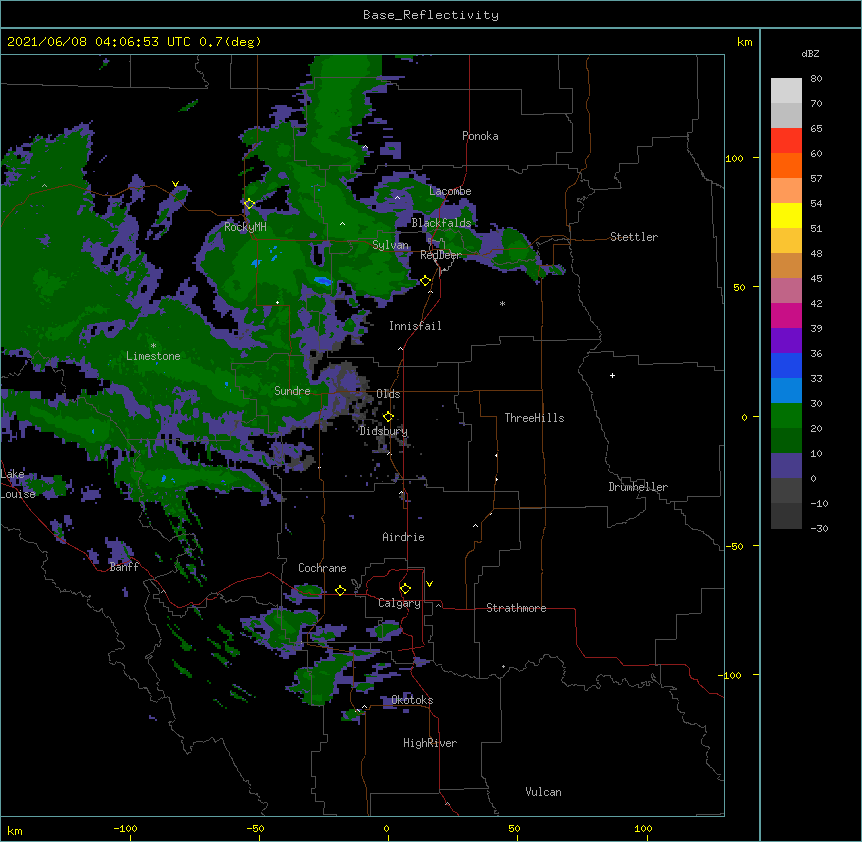Click the HighRiver town label
Screen dimensions: 862x842
430,743
